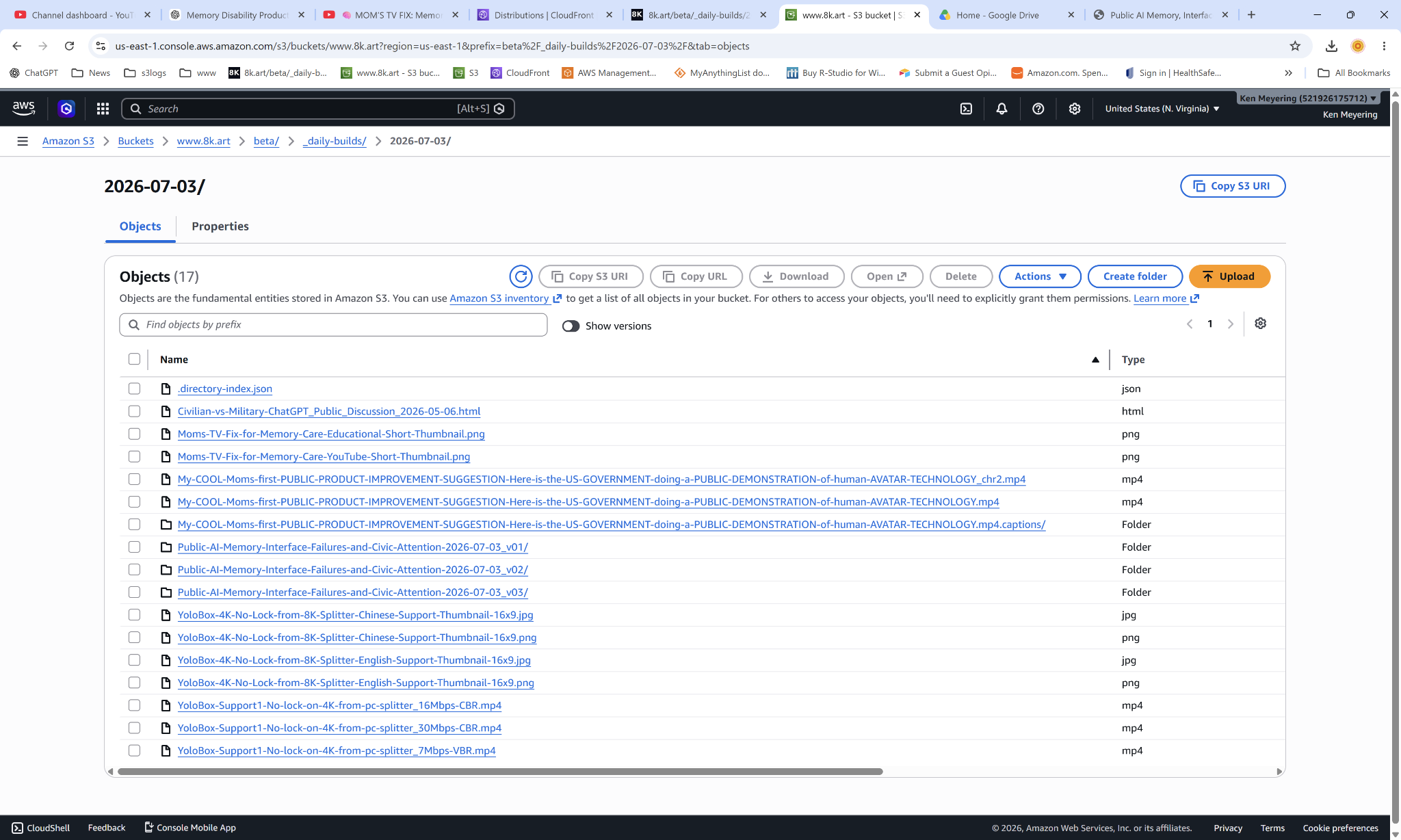Open the region selector United States (N. Virginia)

(1162, 108)
